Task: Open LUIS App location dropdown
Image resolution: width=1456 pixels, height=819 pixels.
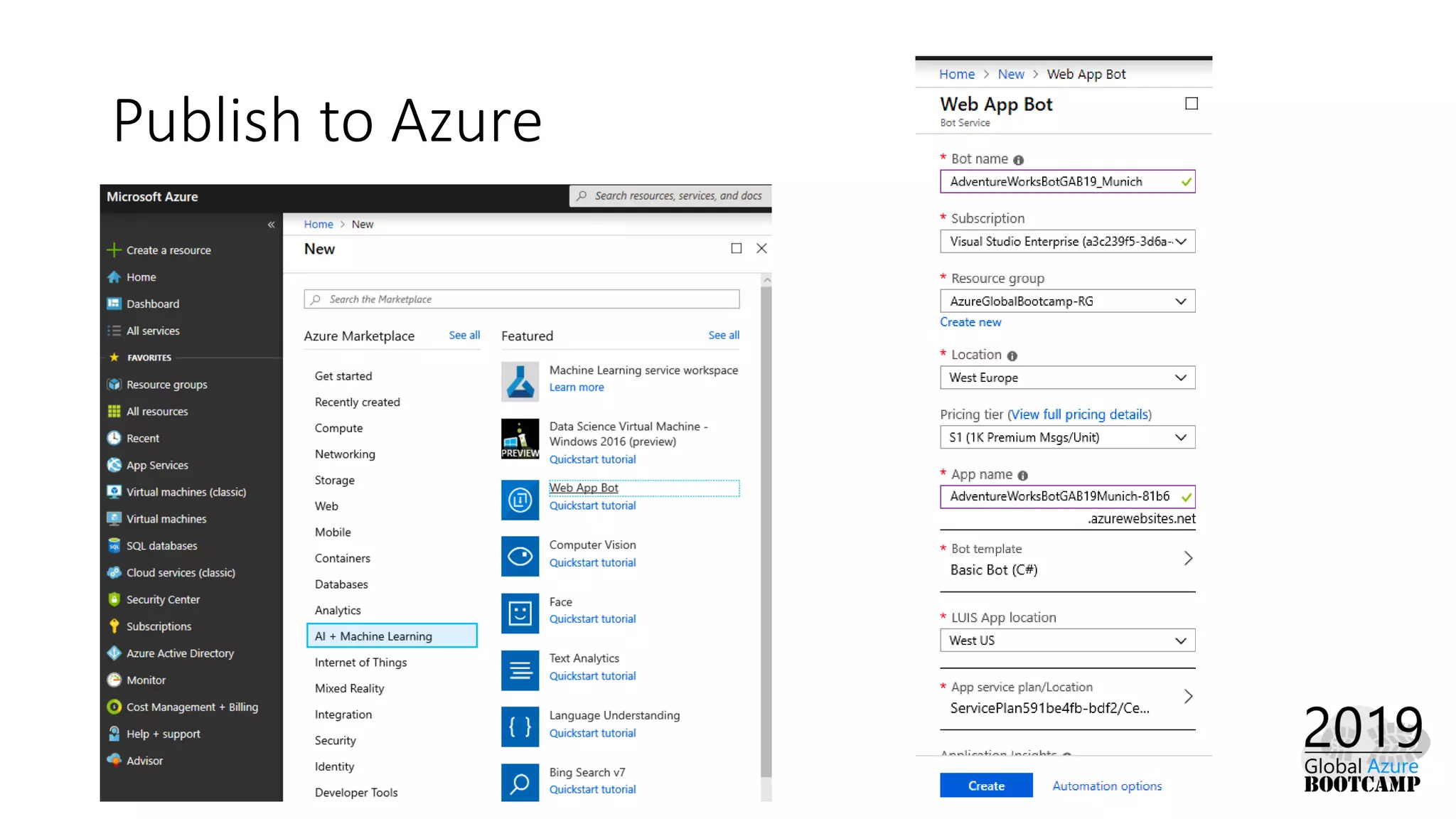Action: coord(1067,641)
